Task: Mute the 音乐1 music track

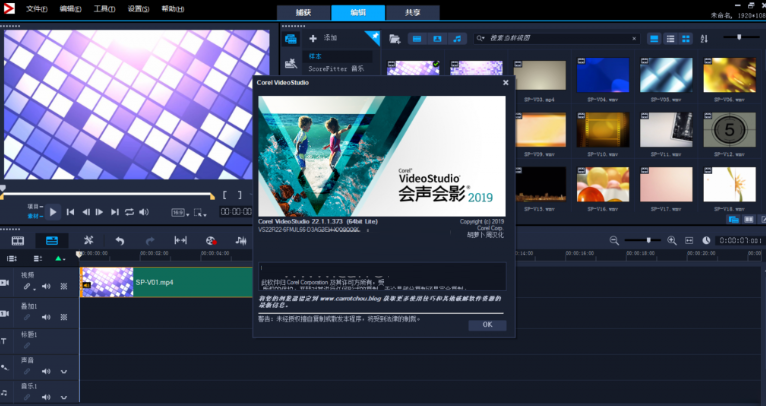Action: (46, 397)
